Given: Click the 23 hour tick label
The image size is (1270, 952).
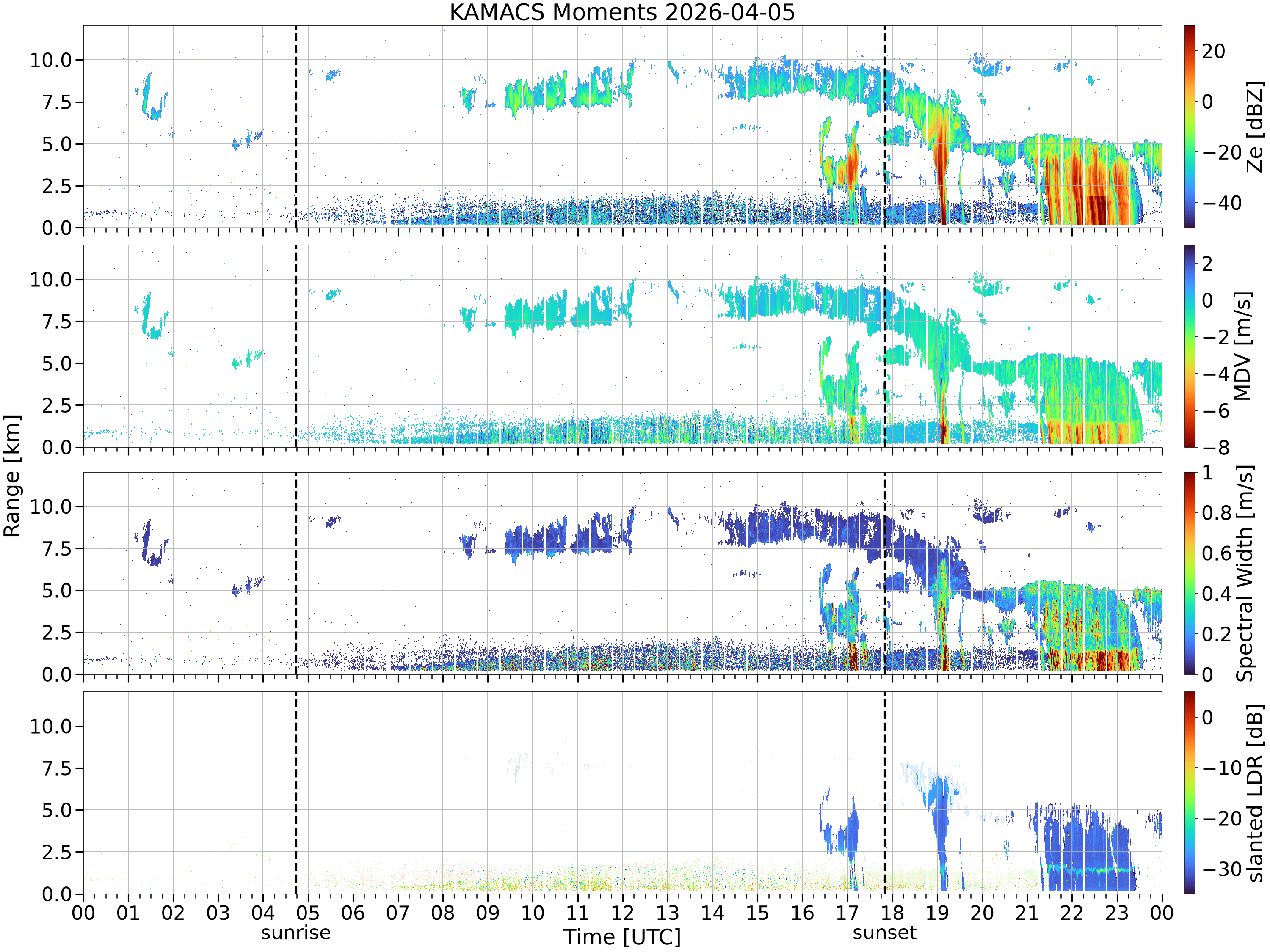Looking at the screenshot, I should 1117,912.
